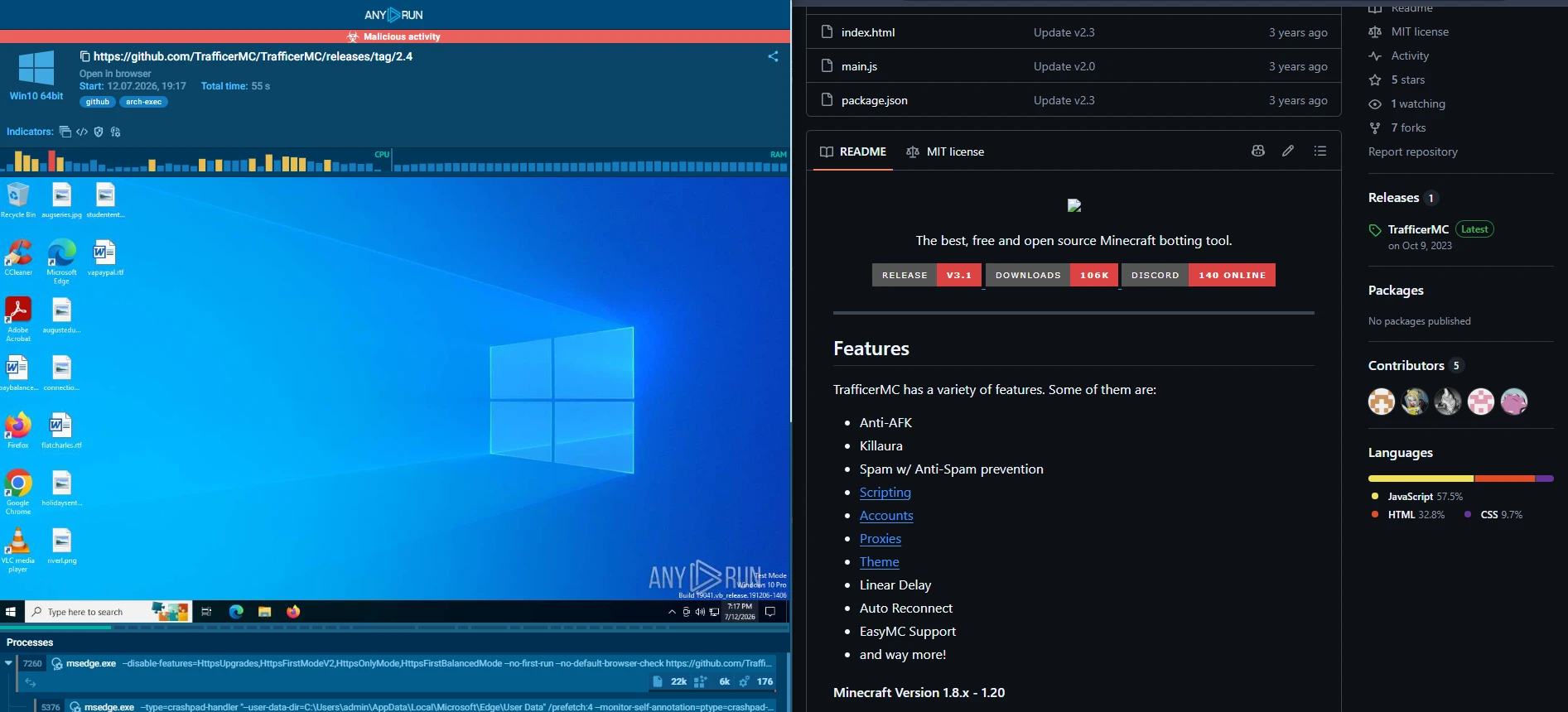This screenshot has height=712, width=1568.
Task: Open Update v2.0 commit message link
Action: click(x=1064, y=66)
